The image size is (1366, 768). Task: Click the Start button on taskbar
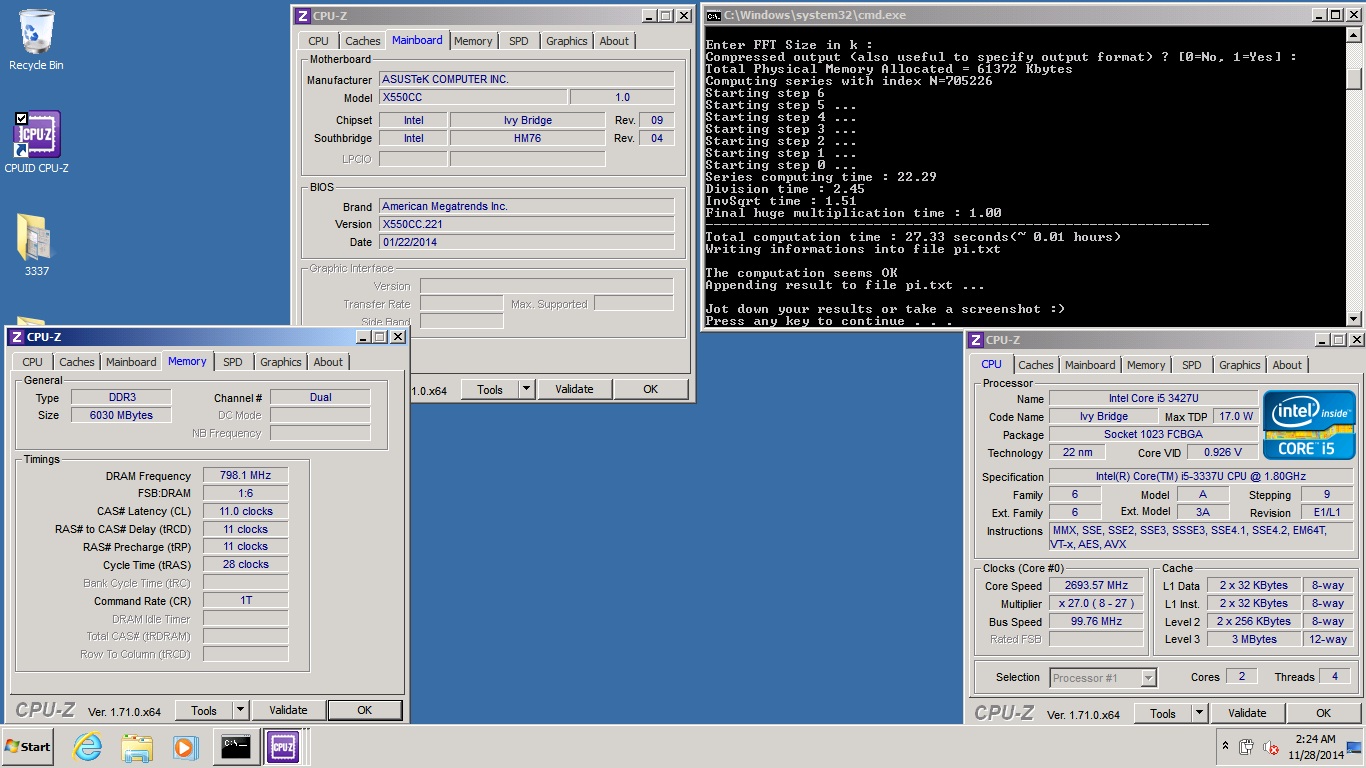[27, 746]
